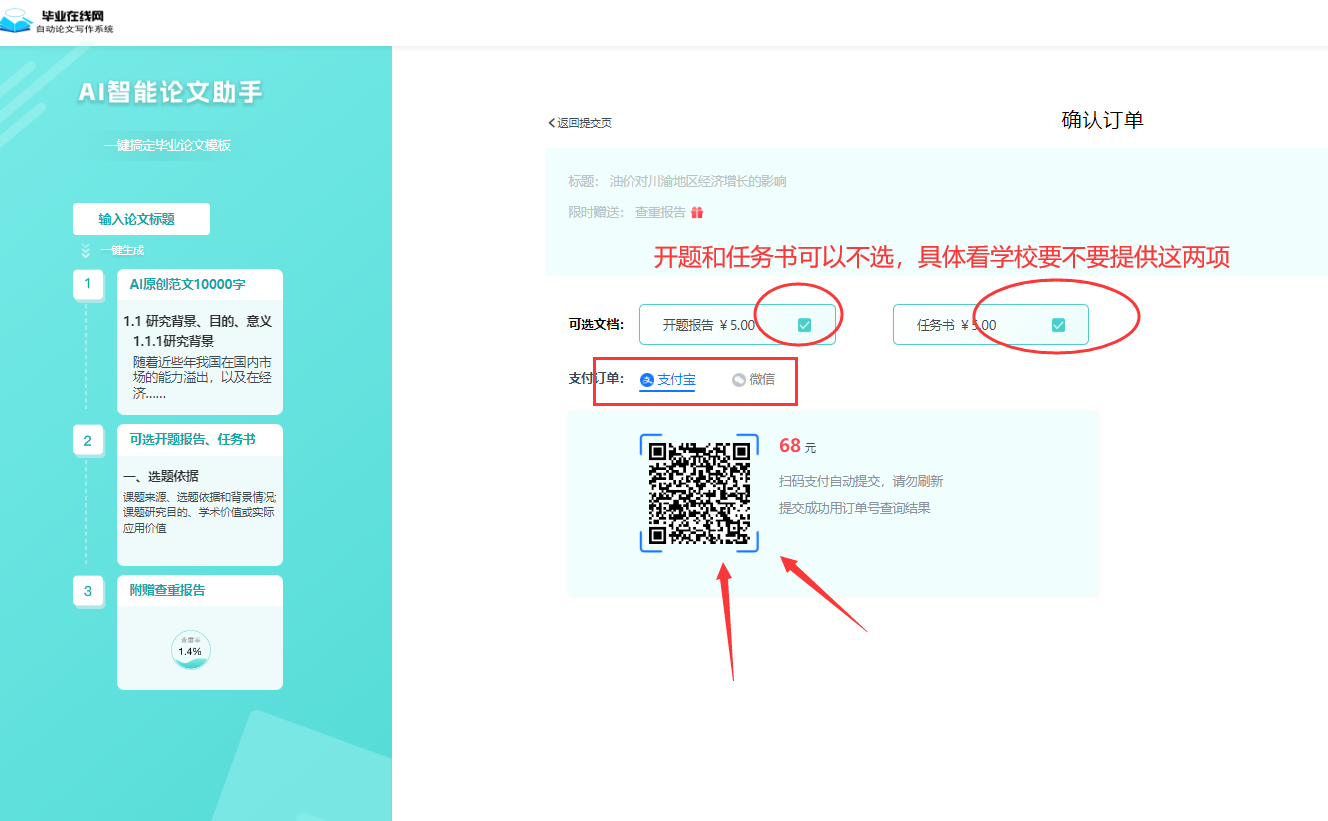Select the 支付宝 payment tab
The height and width of the screenshot is (821, 1328).
click(x=667, y=381)
